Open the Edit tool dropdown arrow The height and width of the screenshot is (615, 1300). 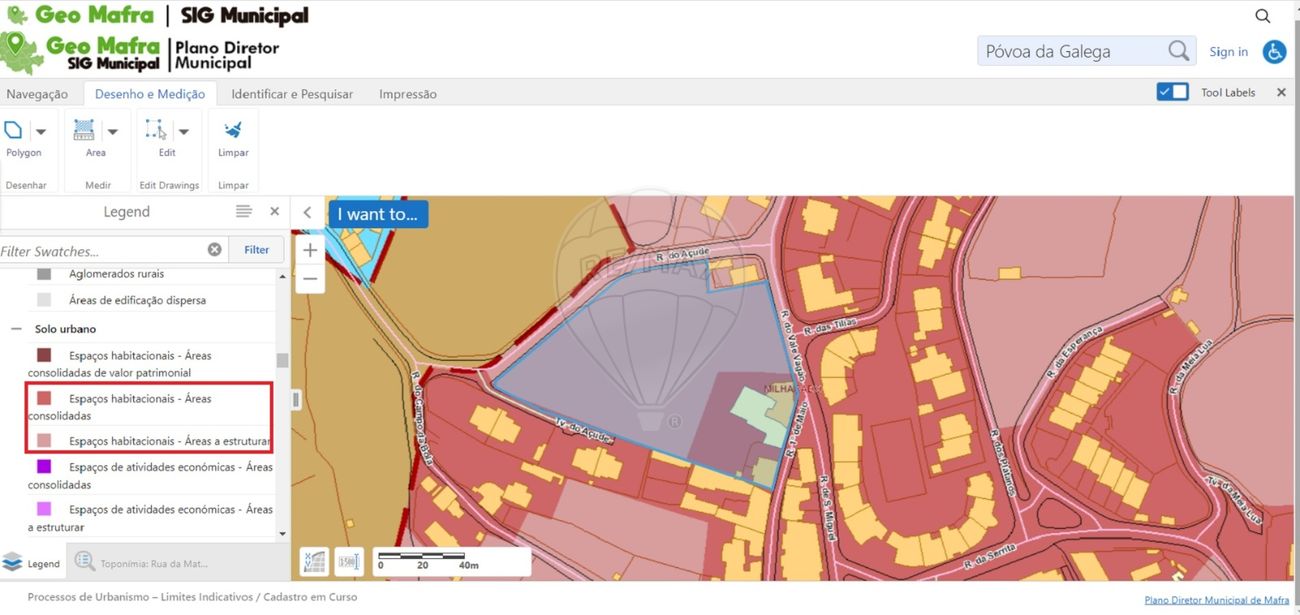183,131
